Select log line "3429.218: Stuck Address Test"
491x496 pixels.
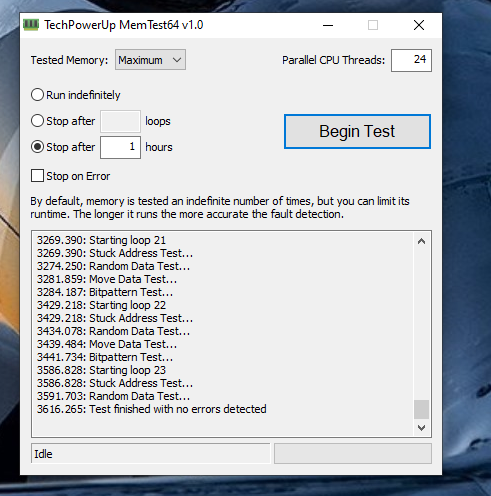pos(115,318)
